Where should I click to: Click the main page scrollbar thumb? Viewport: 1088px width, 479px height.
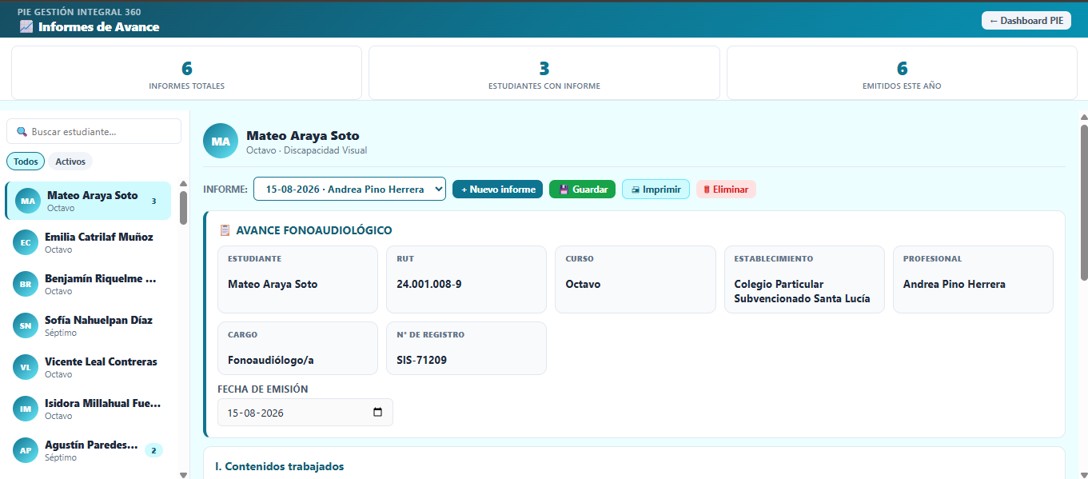pyautogui.click(x=1084, y=203)
